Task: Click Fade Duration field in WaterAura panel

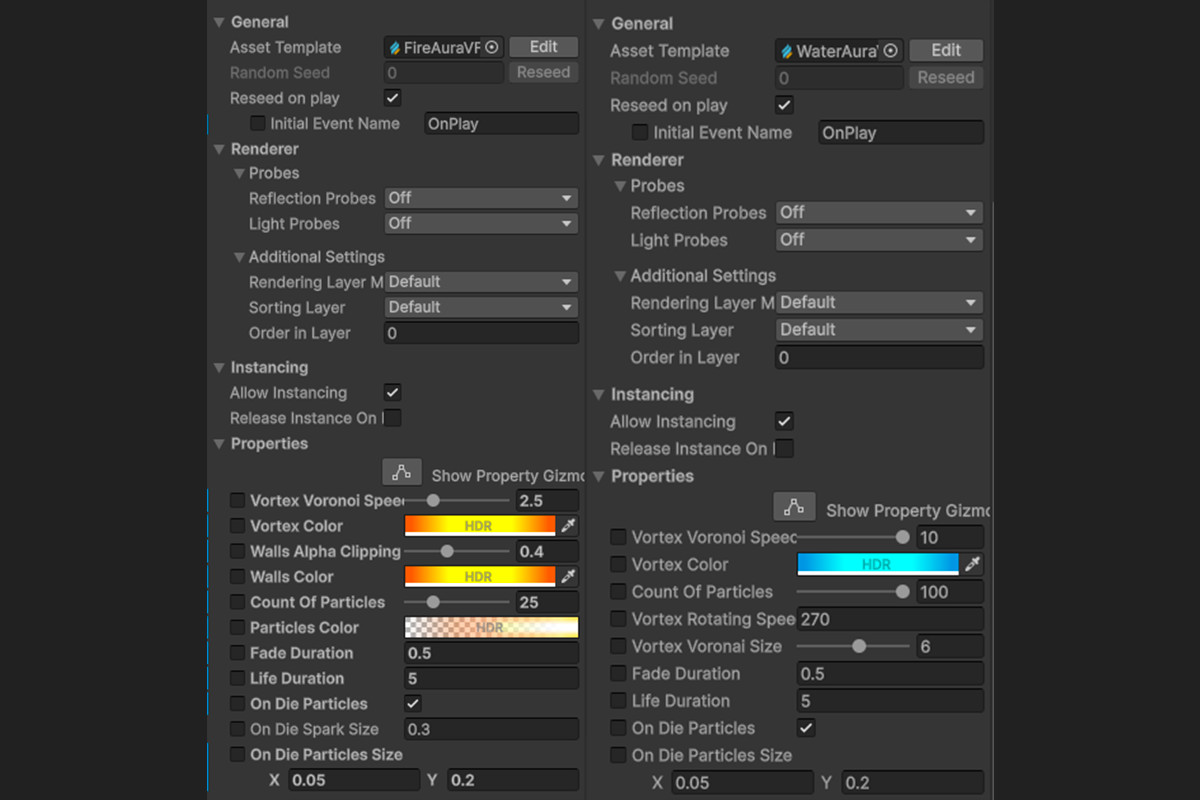Action: pyautogui.click(x=890, y=673)
